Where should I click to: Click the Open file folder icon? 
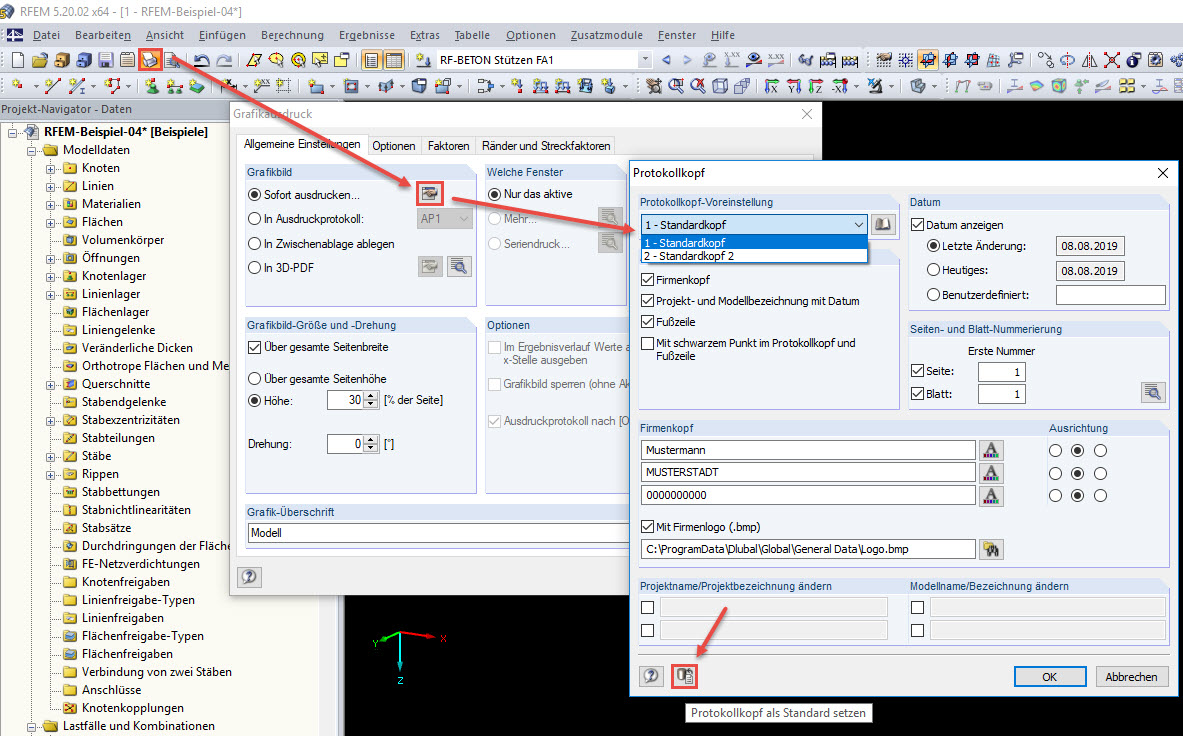[40, 60]
